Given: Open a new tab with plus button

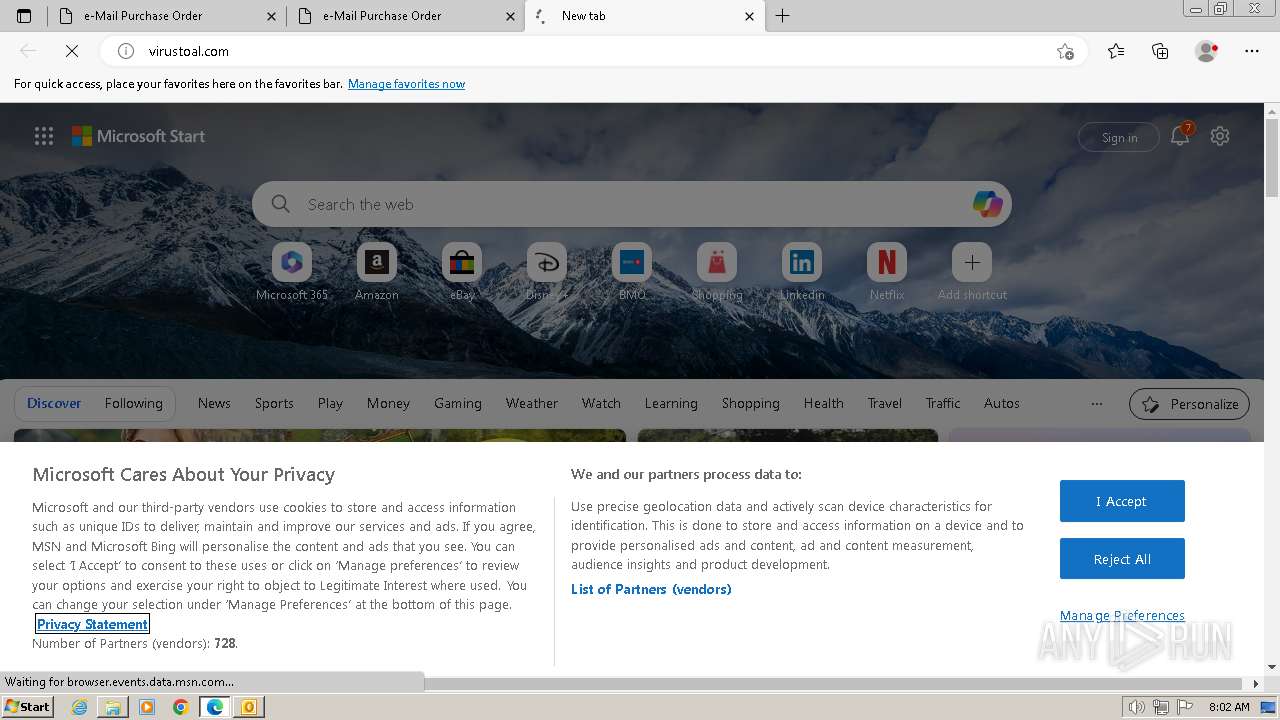Looking at the screenshot, I should (x=783, y=16).
